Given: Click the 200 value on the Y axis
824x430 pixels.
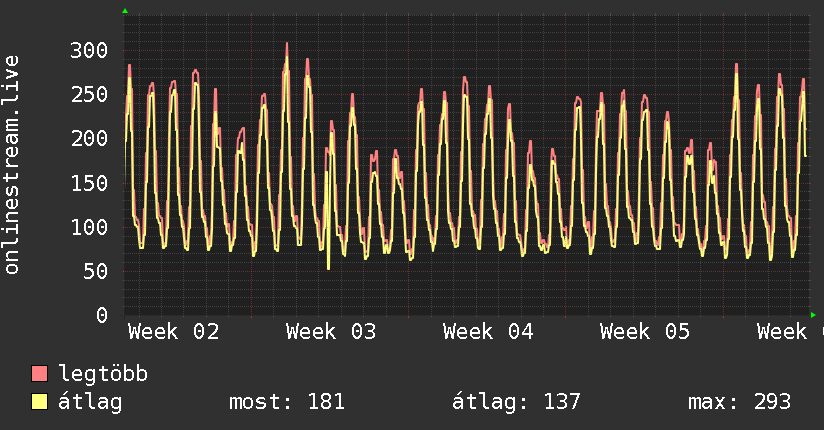Looking at the screenshot, I should [x=87, y=139].
